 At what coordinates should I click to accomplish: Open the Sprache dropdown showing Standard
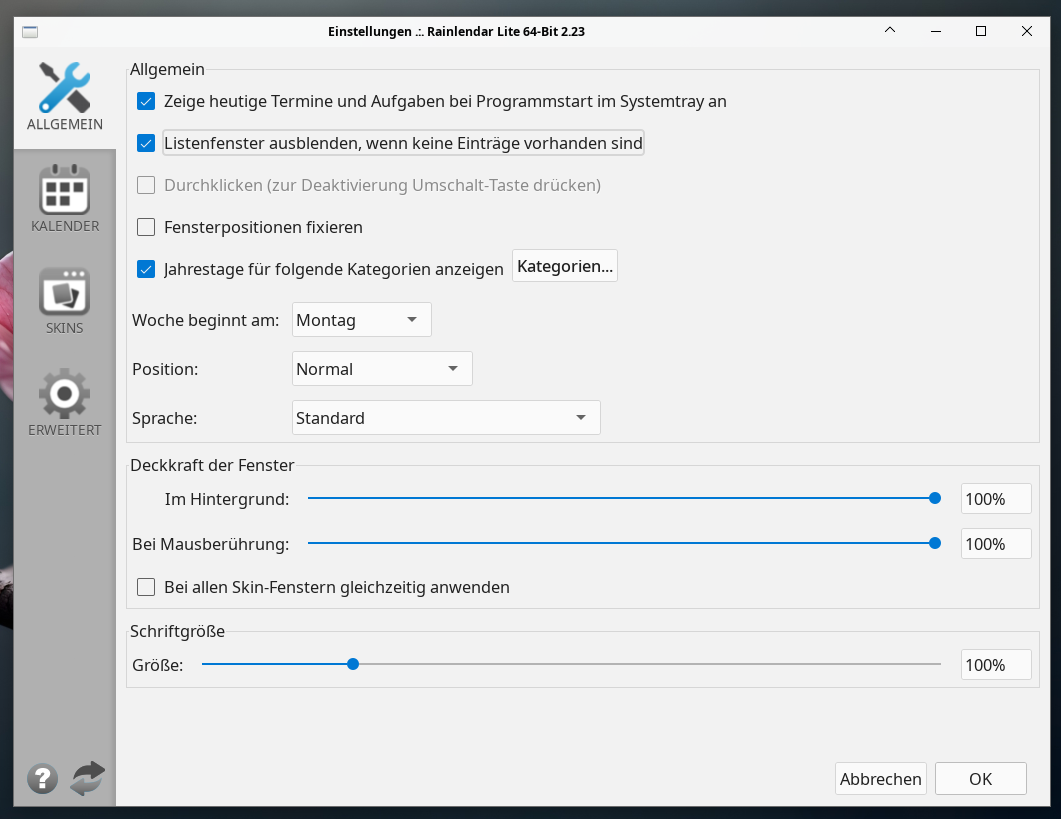(x=446, y=418)
